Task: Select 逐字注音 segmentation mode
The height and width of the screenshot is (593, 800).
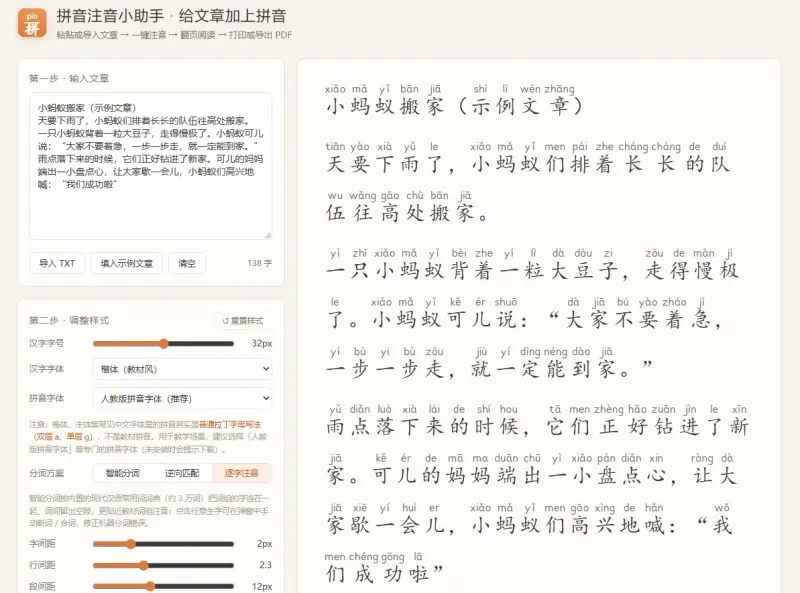Action: click(241, 473)
